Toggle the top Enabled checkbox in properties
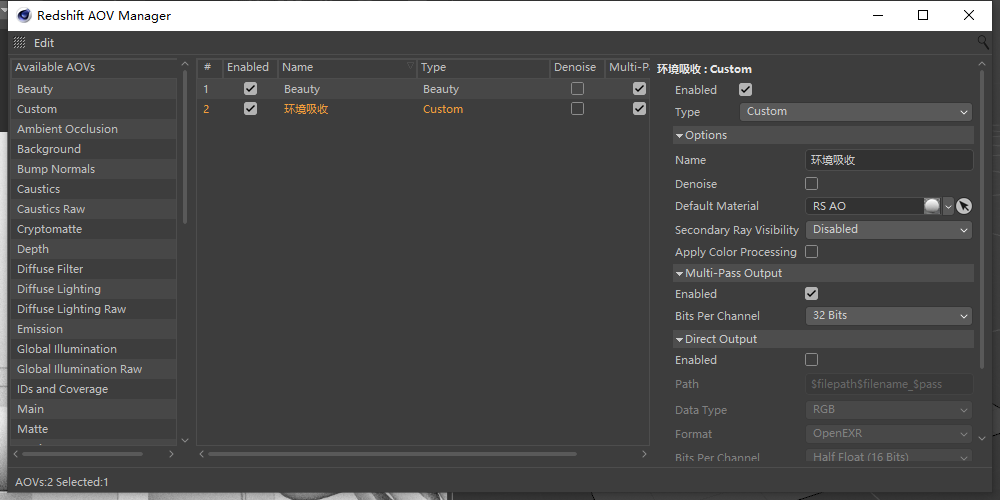This screenshot has height=500, width=1000. [745, 90]
